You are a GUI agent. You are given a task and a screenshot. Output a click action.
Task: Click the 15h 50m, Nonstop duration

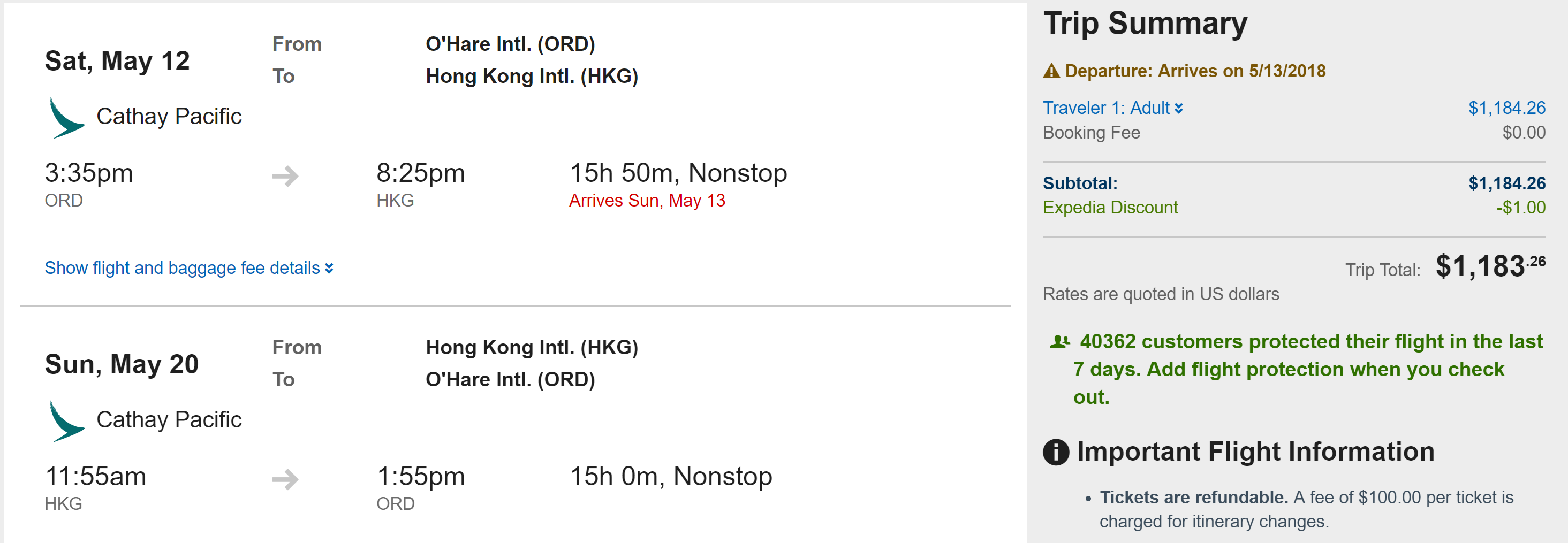[x=678, y=173]
